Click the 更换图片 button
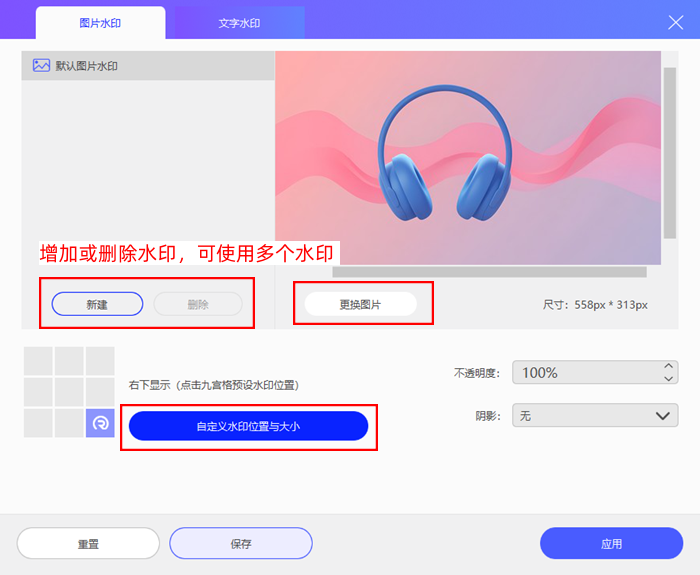Image resolution: width=700 pixels, height=575 pixels. tap(360, 304)
